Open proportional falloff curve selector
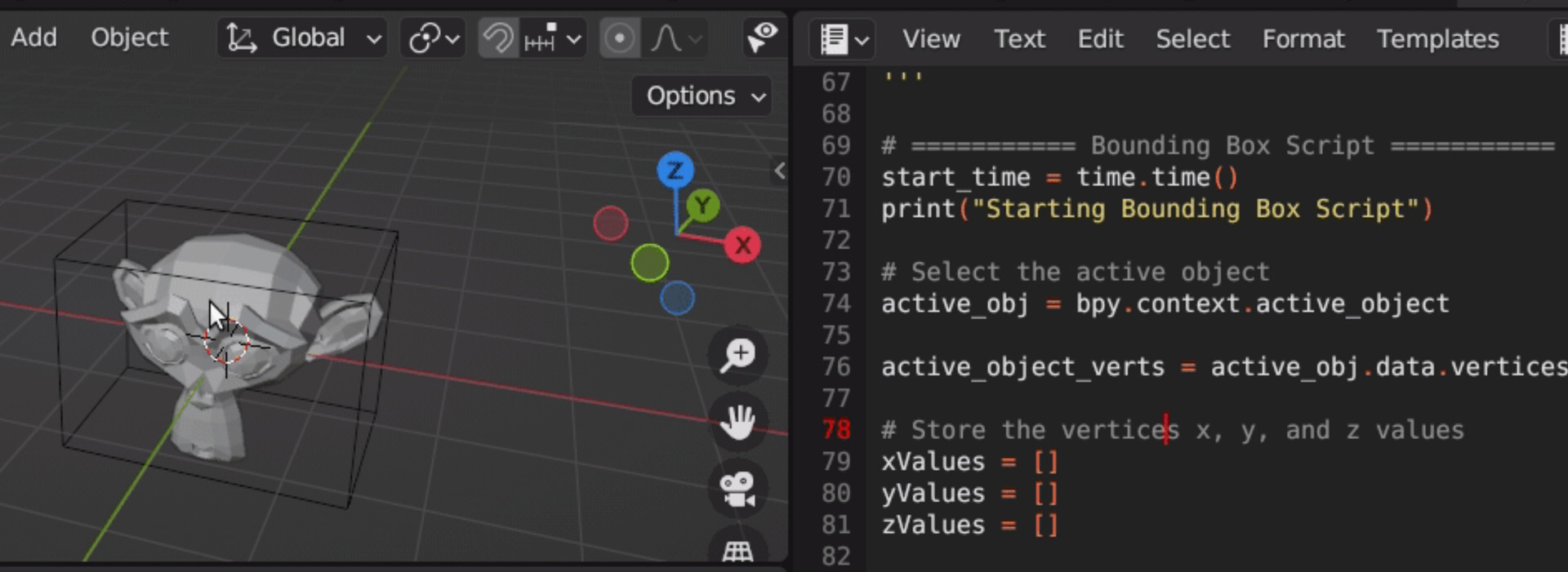The width and height of the screenshot is (1568, 572). point(676,38)
